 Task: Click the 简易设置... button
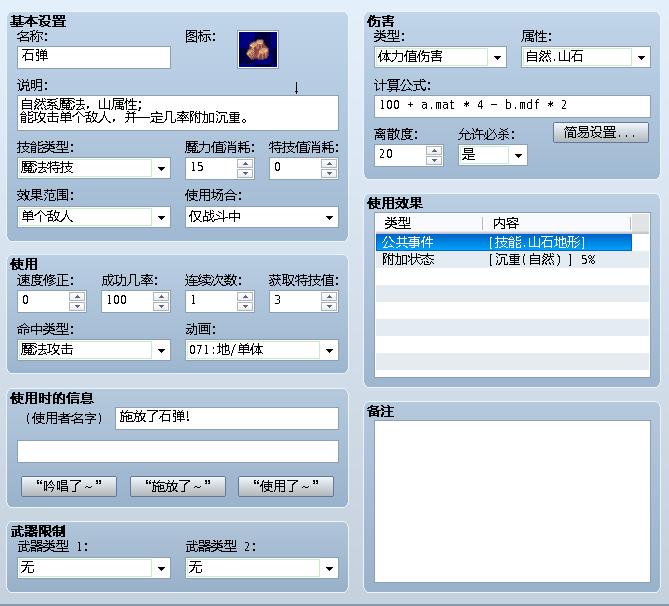pyautogui.click(x=601, y=133)
